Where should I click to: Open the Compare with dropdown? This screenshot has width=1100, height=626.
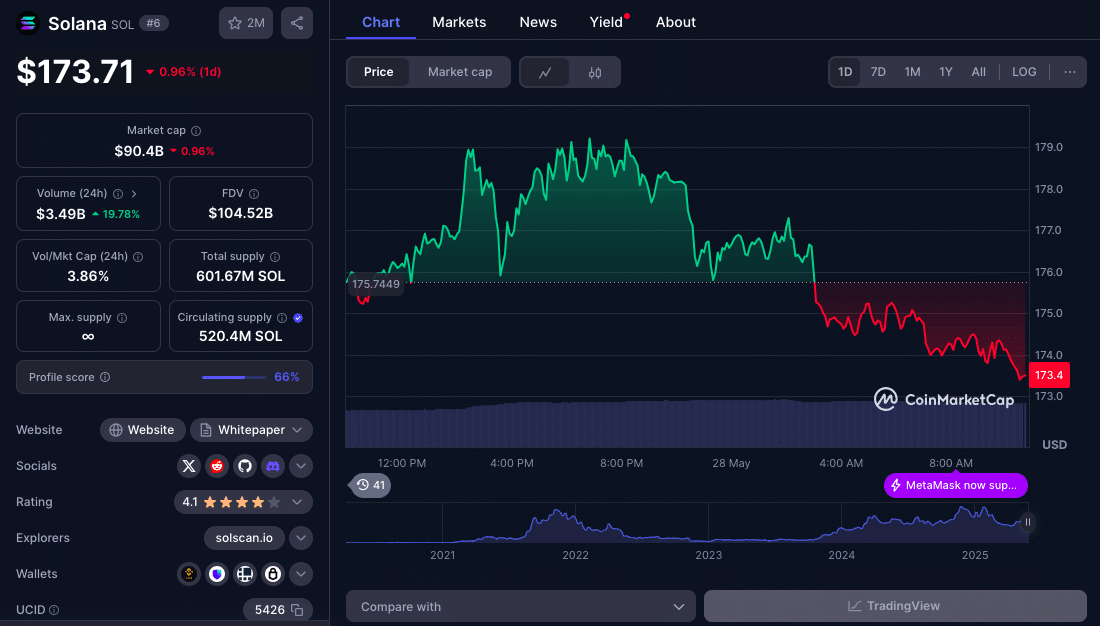pyautogui.click(x=520, y=606)
